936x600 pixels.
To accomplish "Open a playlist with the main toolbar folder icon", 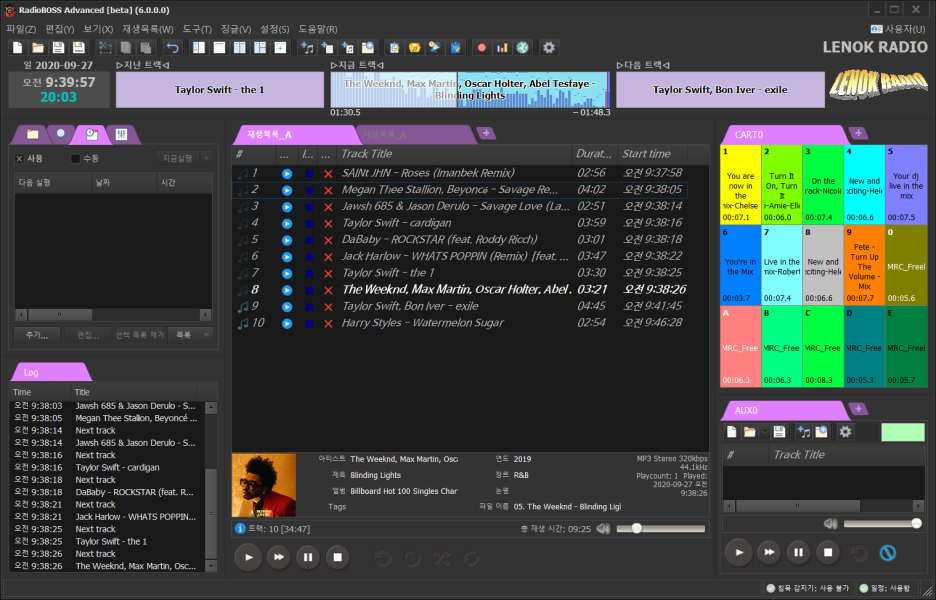I will click(38, 48).
